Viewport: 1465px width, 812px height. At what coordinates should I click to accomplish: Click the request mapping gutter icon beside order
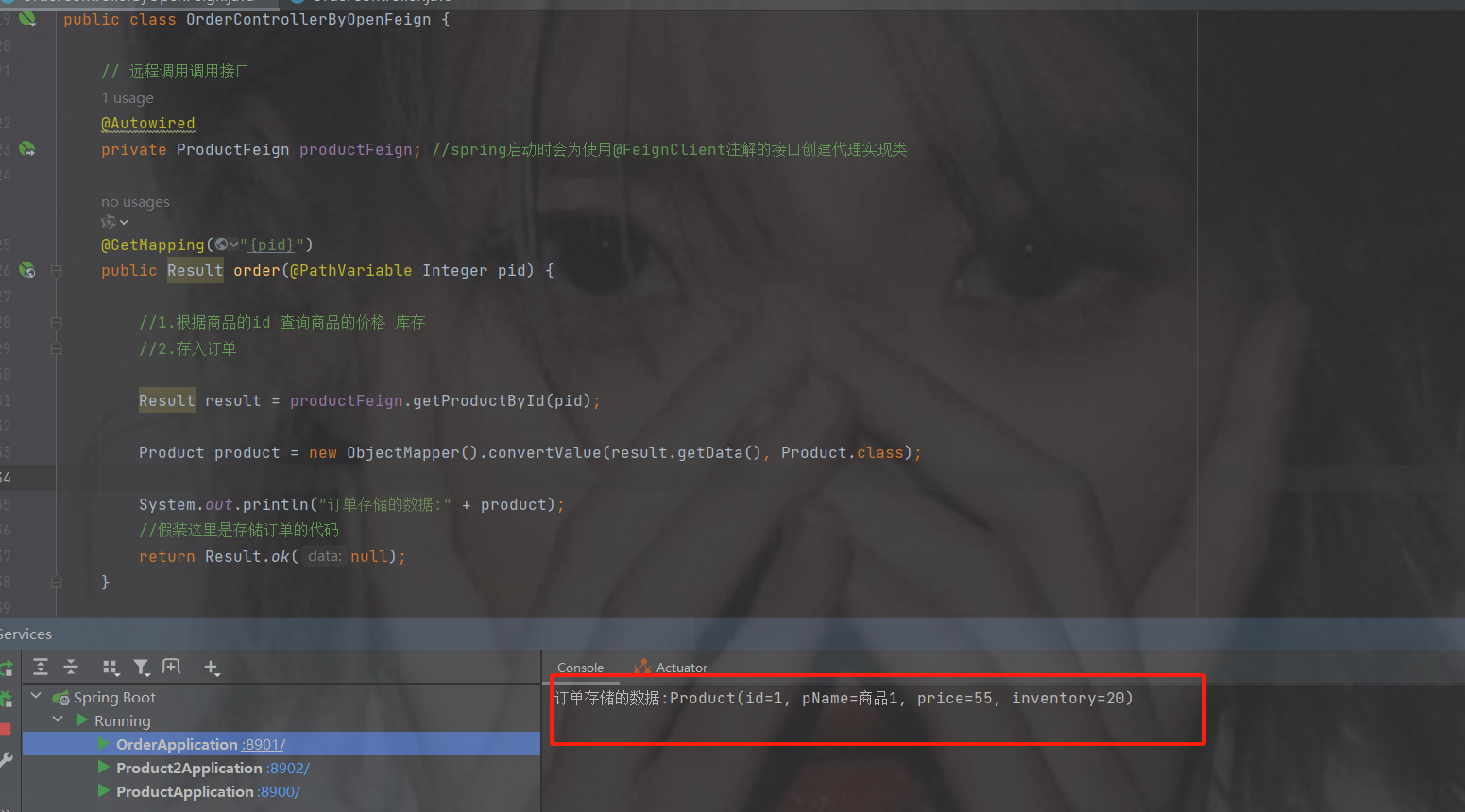(27, 270)
